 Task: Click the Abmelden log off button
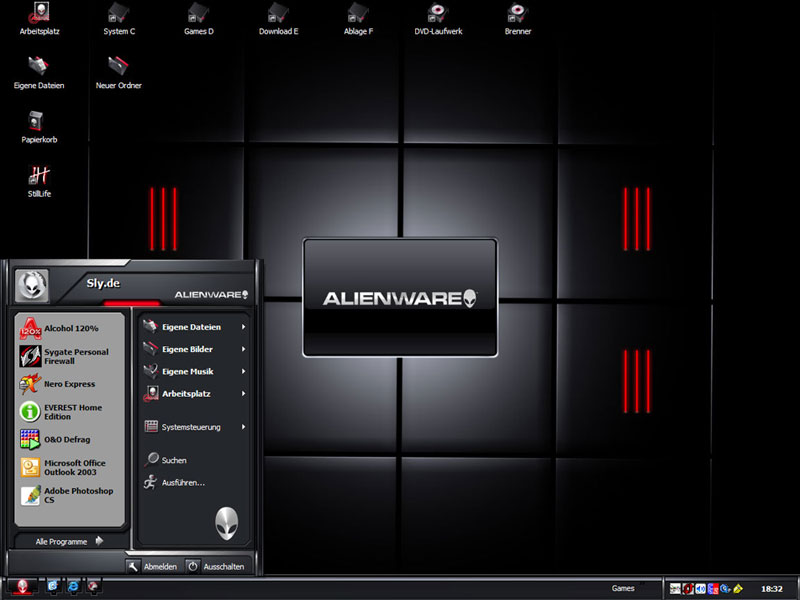click(153, 566)
